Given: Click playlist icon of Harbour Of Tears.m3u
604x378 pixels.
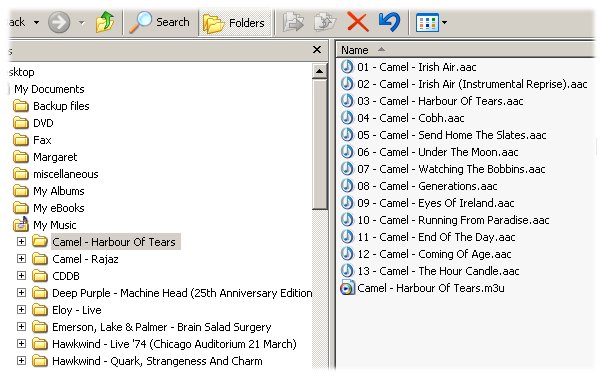Looking at the screenshot, I should click(347, 288).
